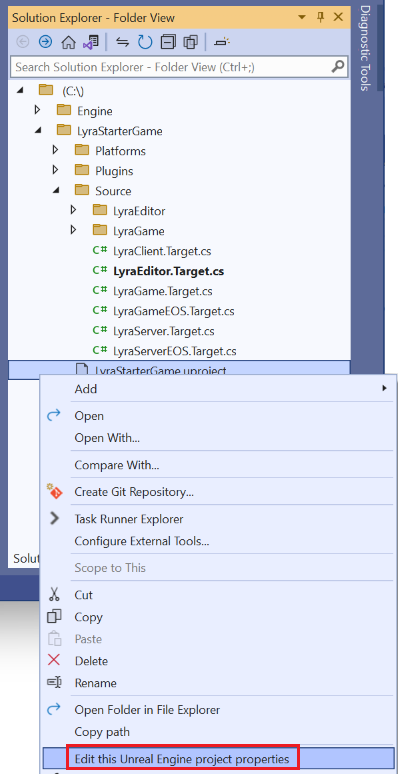398x774 pixels.
Task: Click the Home icon in toolbar
Action: click(x=68, y=42)
